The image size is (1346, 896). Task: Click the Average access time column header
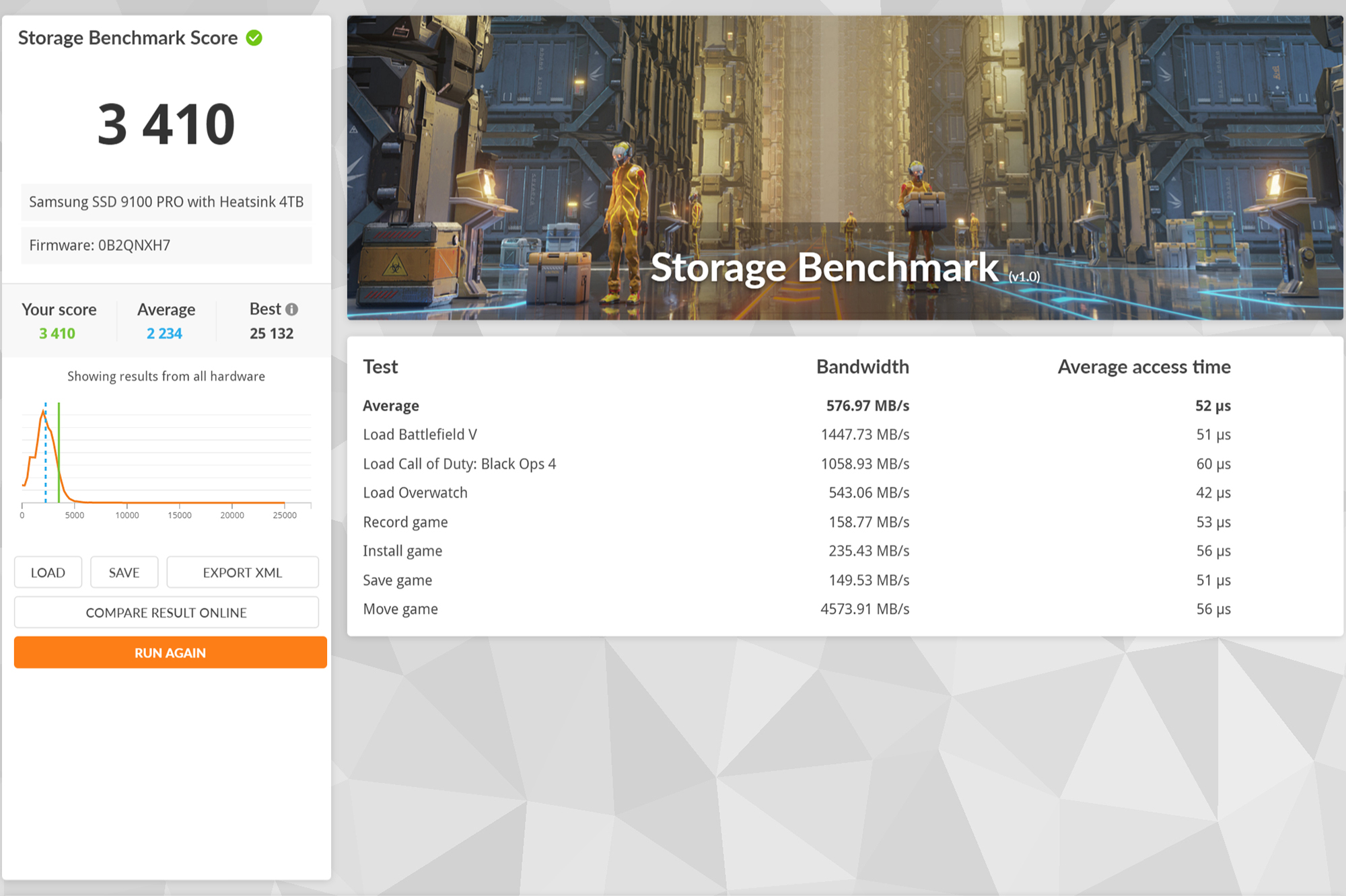[x=1143, y=367]
